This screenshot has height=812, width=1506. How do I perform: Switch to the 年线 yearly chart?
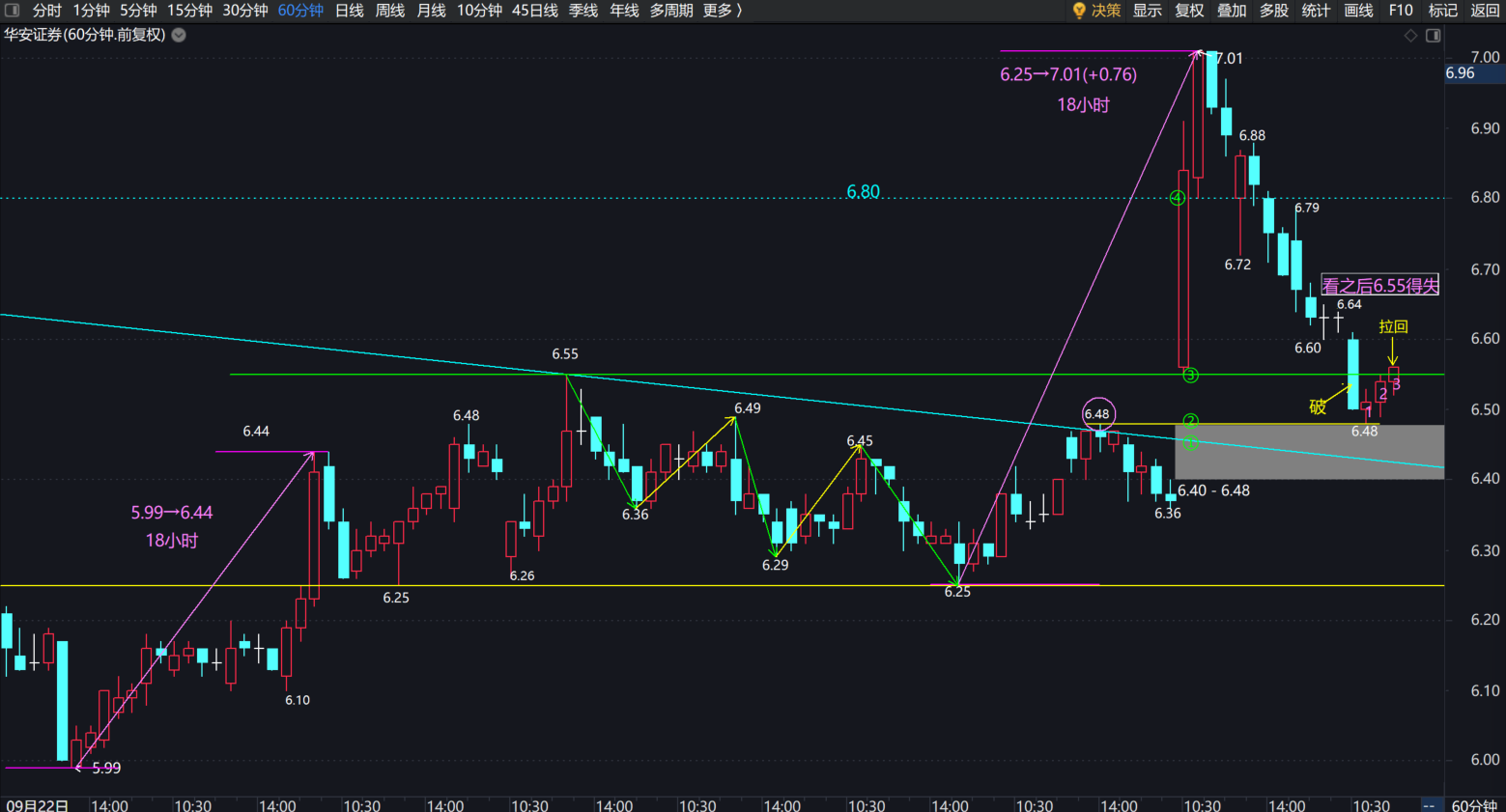click(x=624, y=11)
